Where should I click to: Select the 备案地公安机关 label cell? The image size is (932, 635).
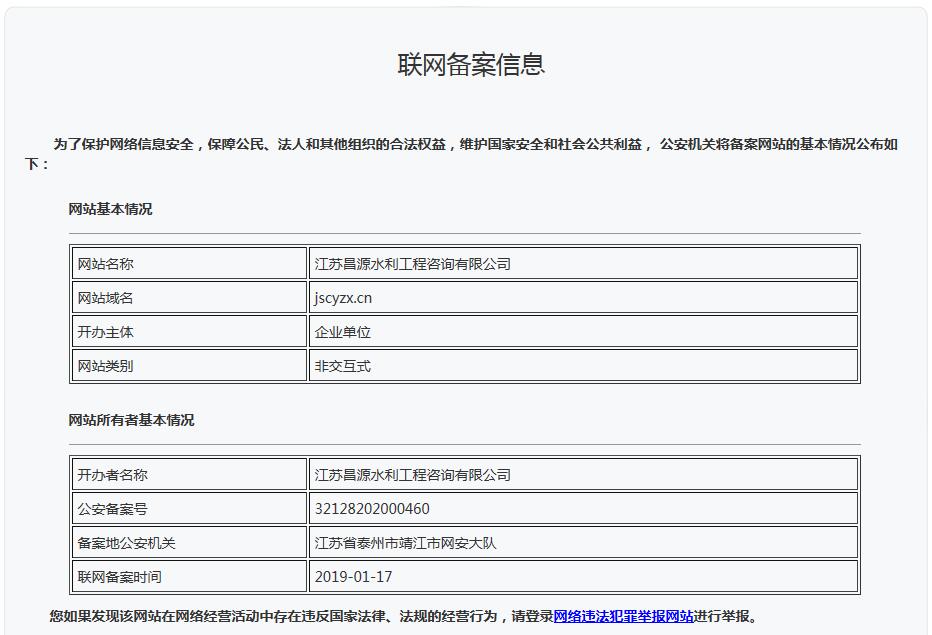tap(126, 543)
